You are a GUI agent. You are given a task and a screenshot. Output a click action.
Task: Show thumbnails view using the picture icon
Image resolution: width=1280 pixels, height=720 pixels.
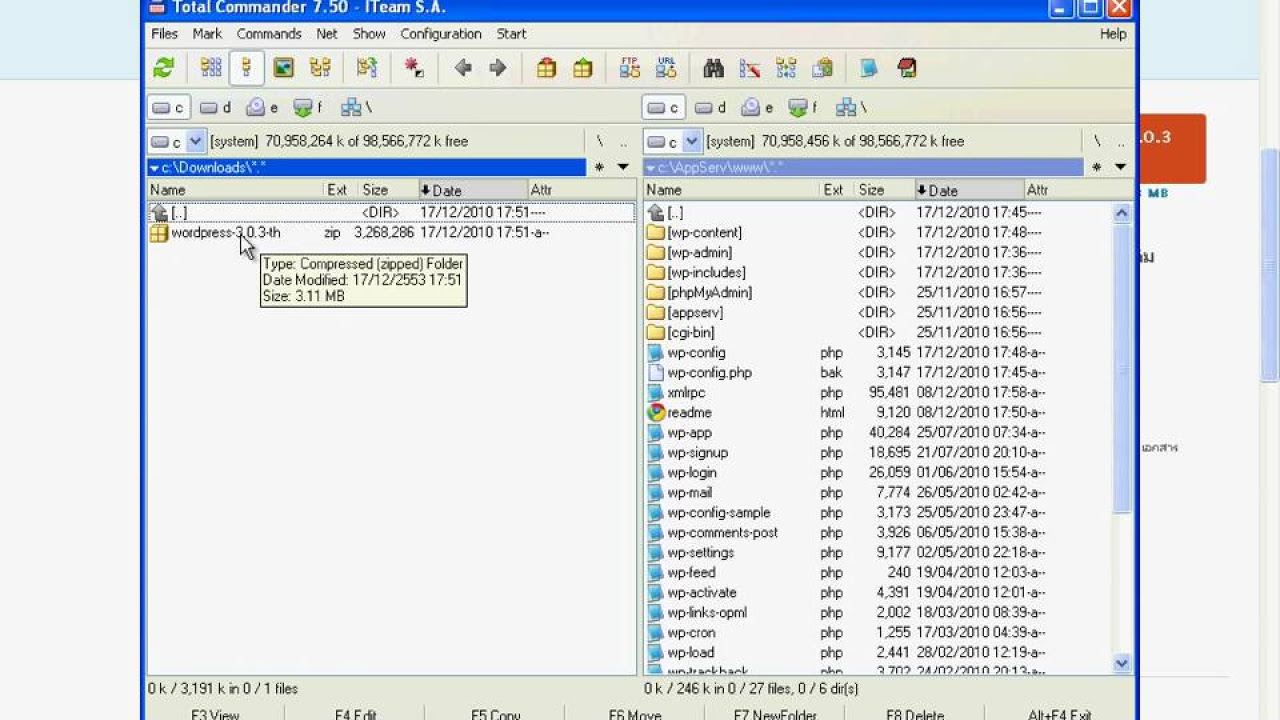pyautogui.click(x=284, y=68)
